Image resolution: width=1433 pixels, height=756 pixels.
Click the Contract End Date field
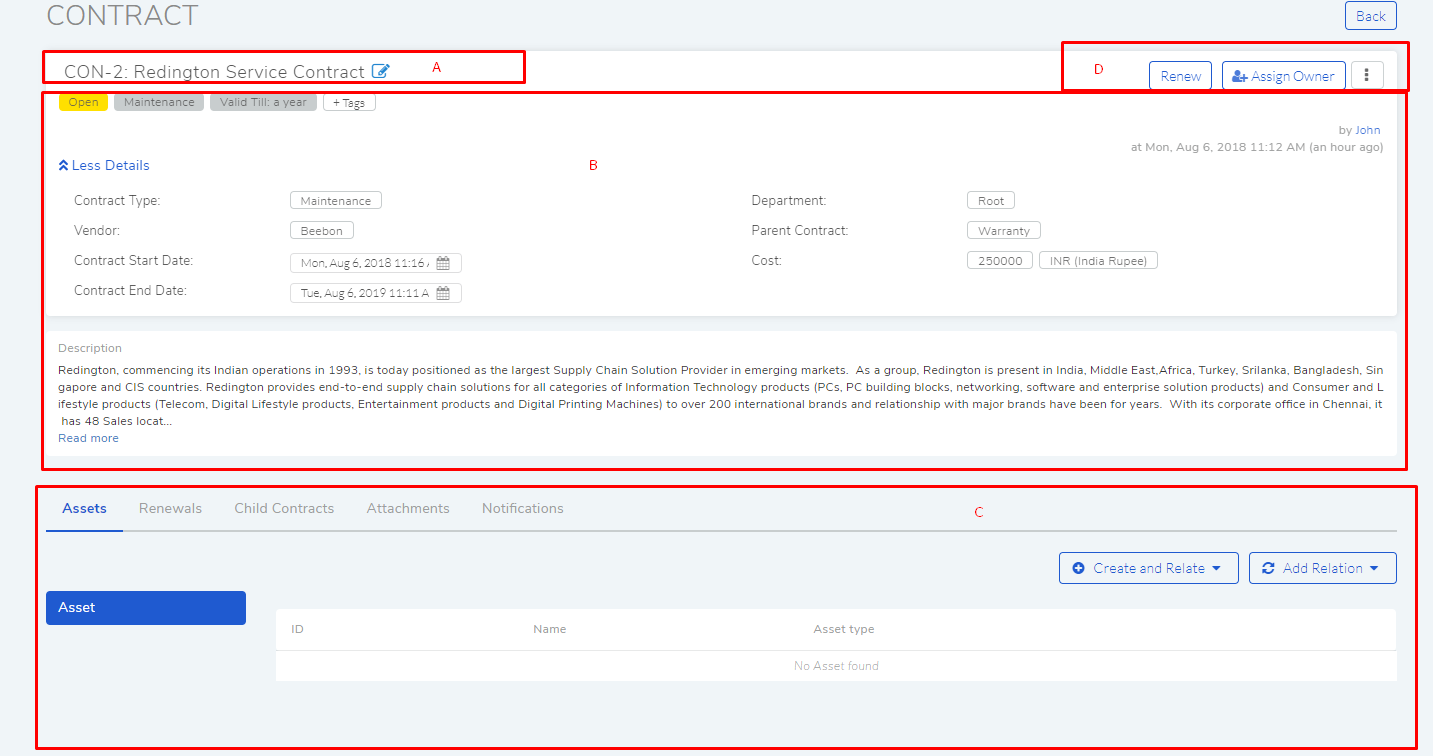point(376,293)
